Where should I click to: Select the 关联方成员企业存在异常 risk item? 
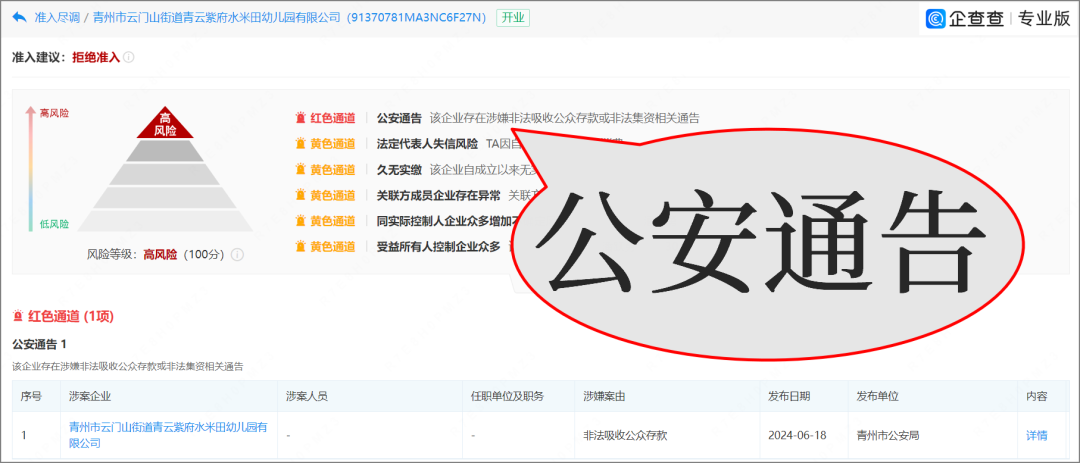point(439,195)
